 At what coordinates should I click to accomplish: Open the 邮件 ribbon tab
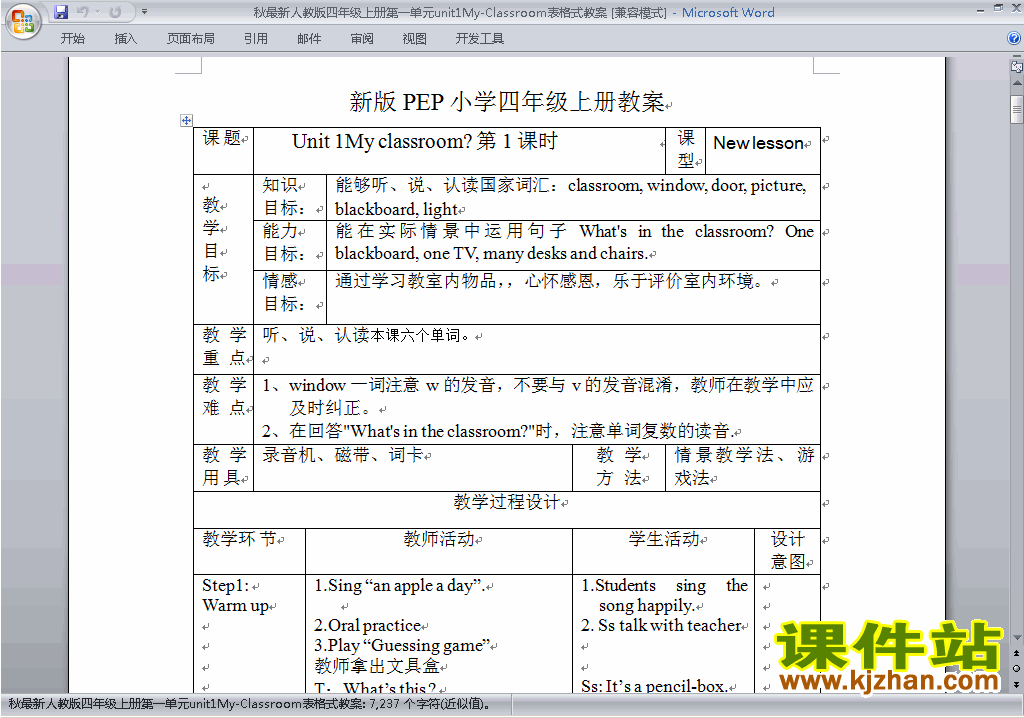(x=309, y=39)
